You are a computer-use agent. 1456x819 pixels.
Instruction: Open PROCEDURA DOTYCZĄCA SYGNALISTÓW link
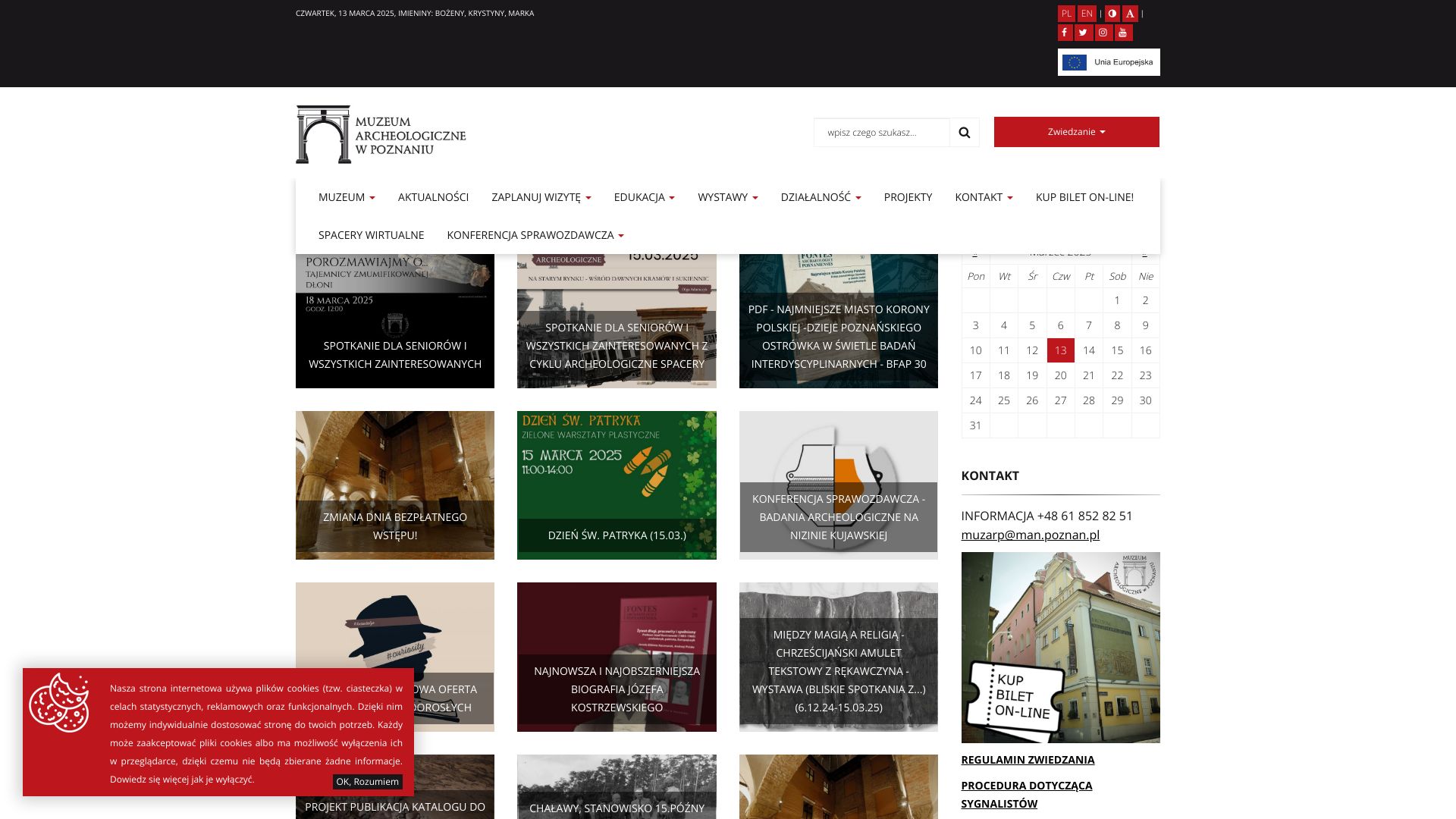click(1027, 795)
